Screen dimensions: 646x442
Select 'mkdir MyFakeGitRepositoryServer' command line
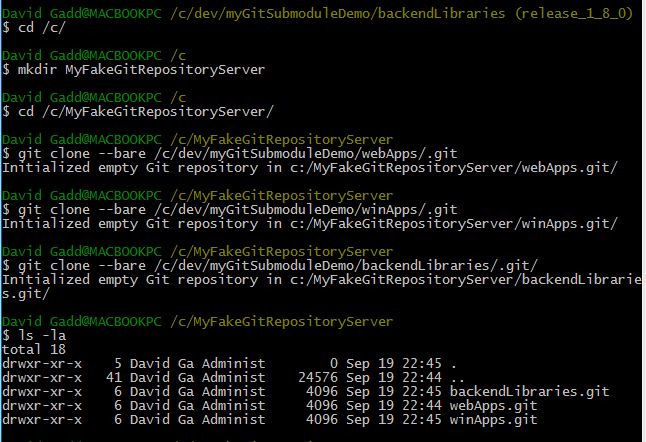[141, 70]
